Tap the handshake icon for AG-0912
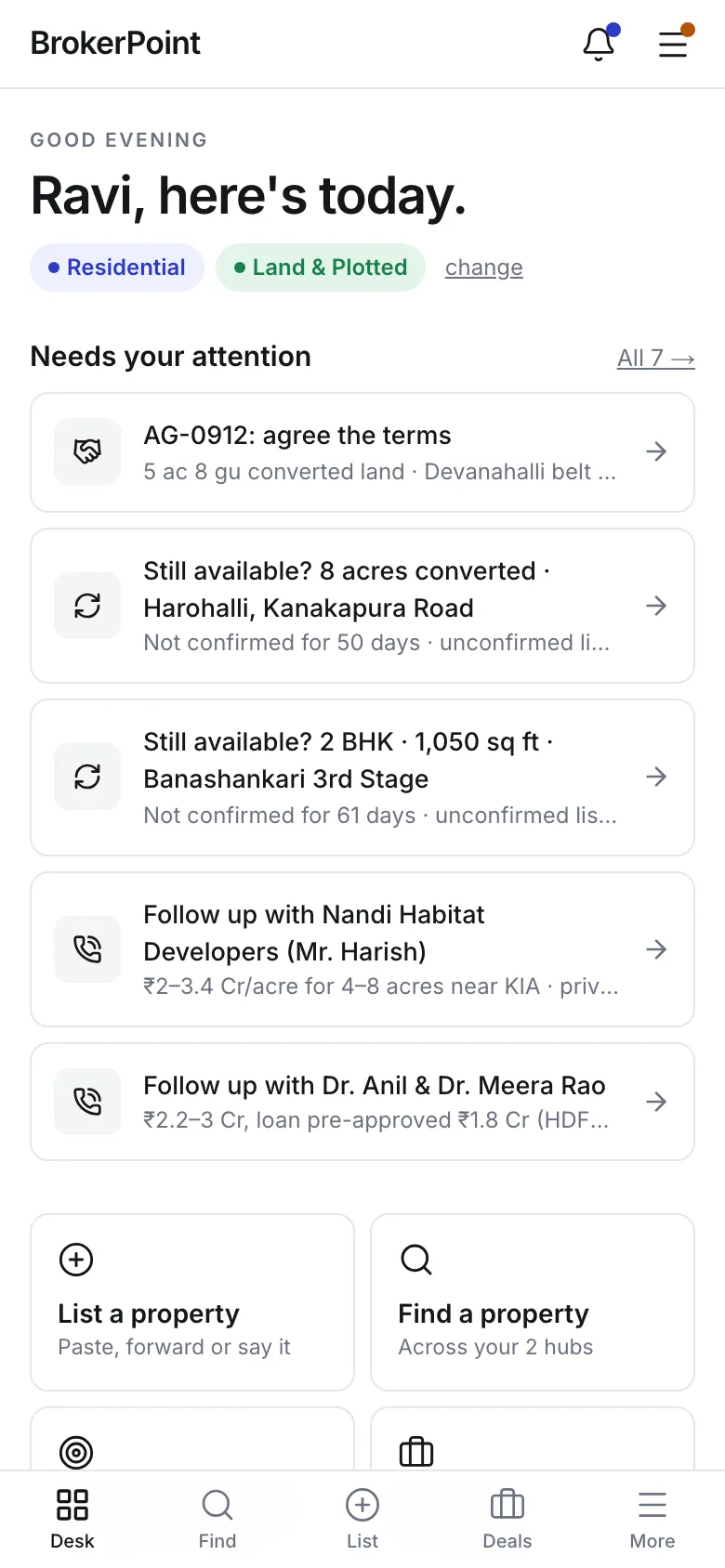The image size is (725, 1568). [x=87, y=451]
